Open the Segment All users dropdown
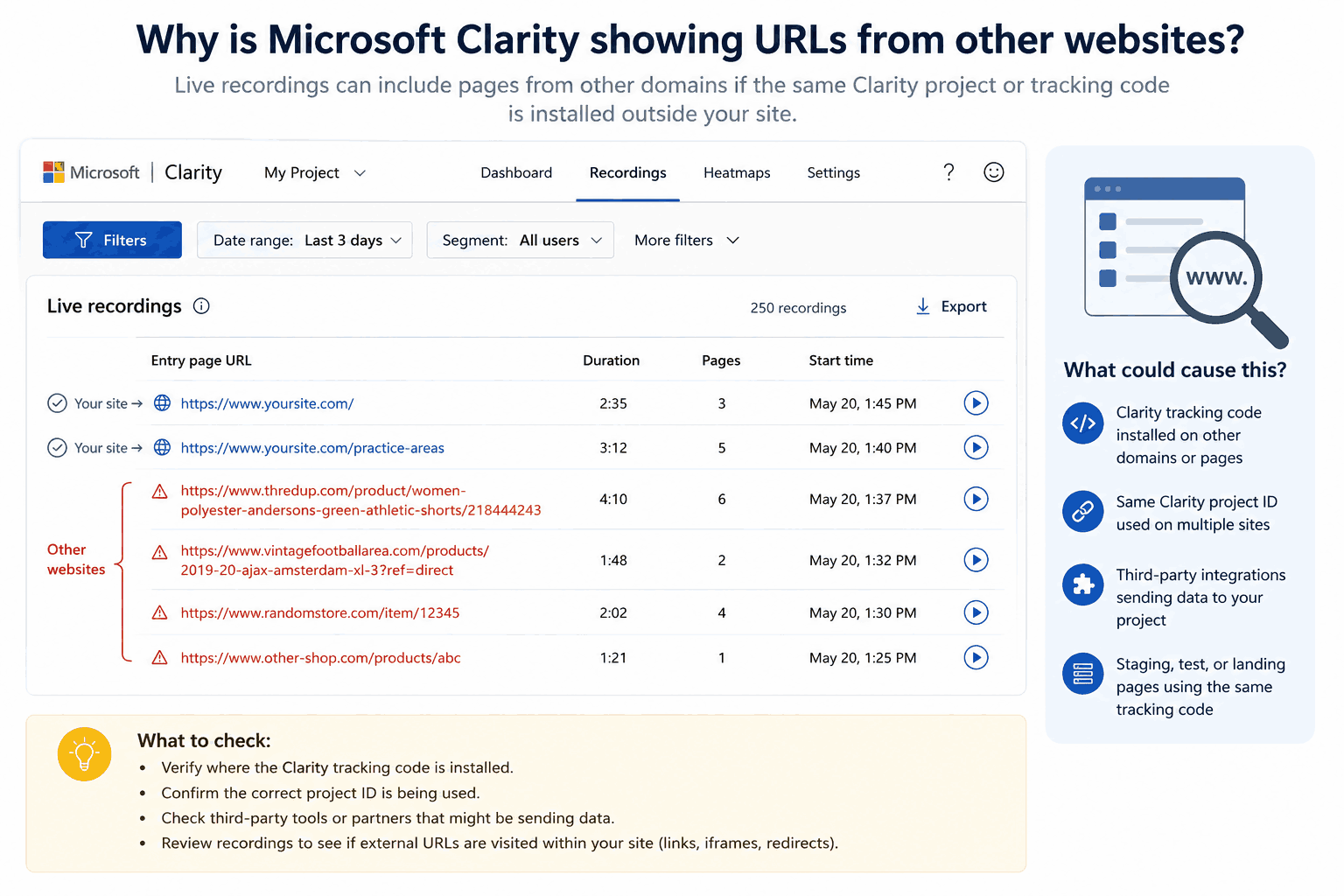The image size is (1344, 896). tap(520, 241)
